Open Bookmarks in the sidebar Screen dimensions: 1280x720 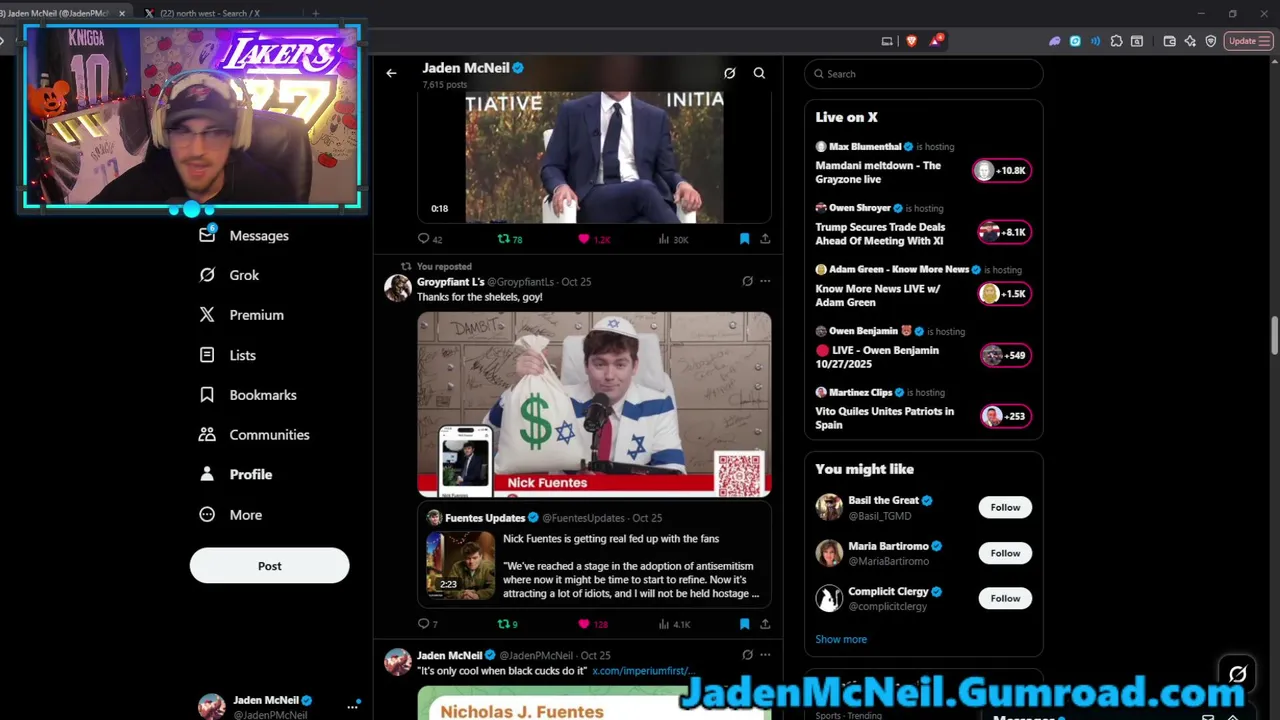tap(247, 395)
